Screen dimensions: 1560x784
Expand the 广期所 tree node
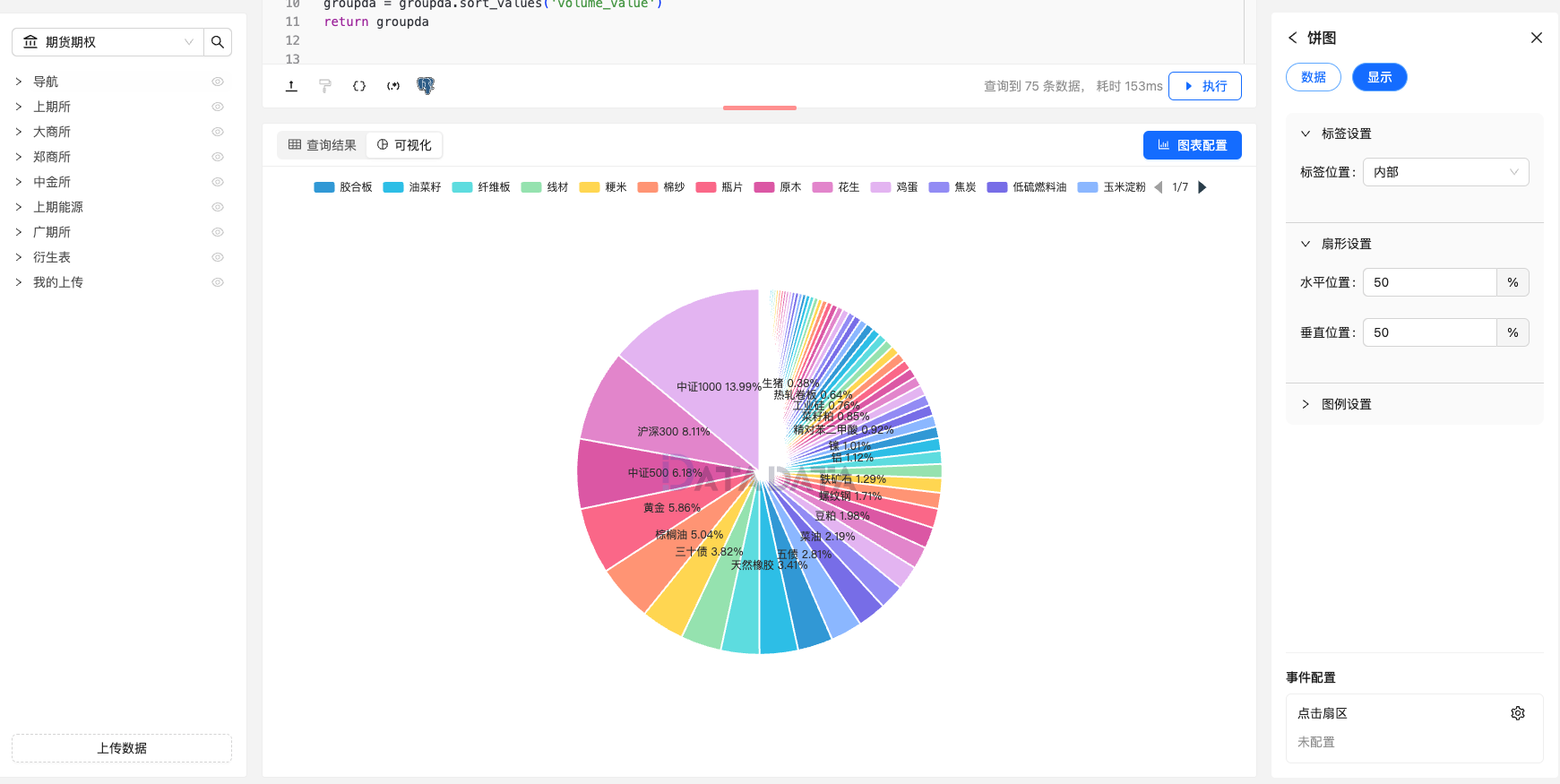[x=19, y=232]
